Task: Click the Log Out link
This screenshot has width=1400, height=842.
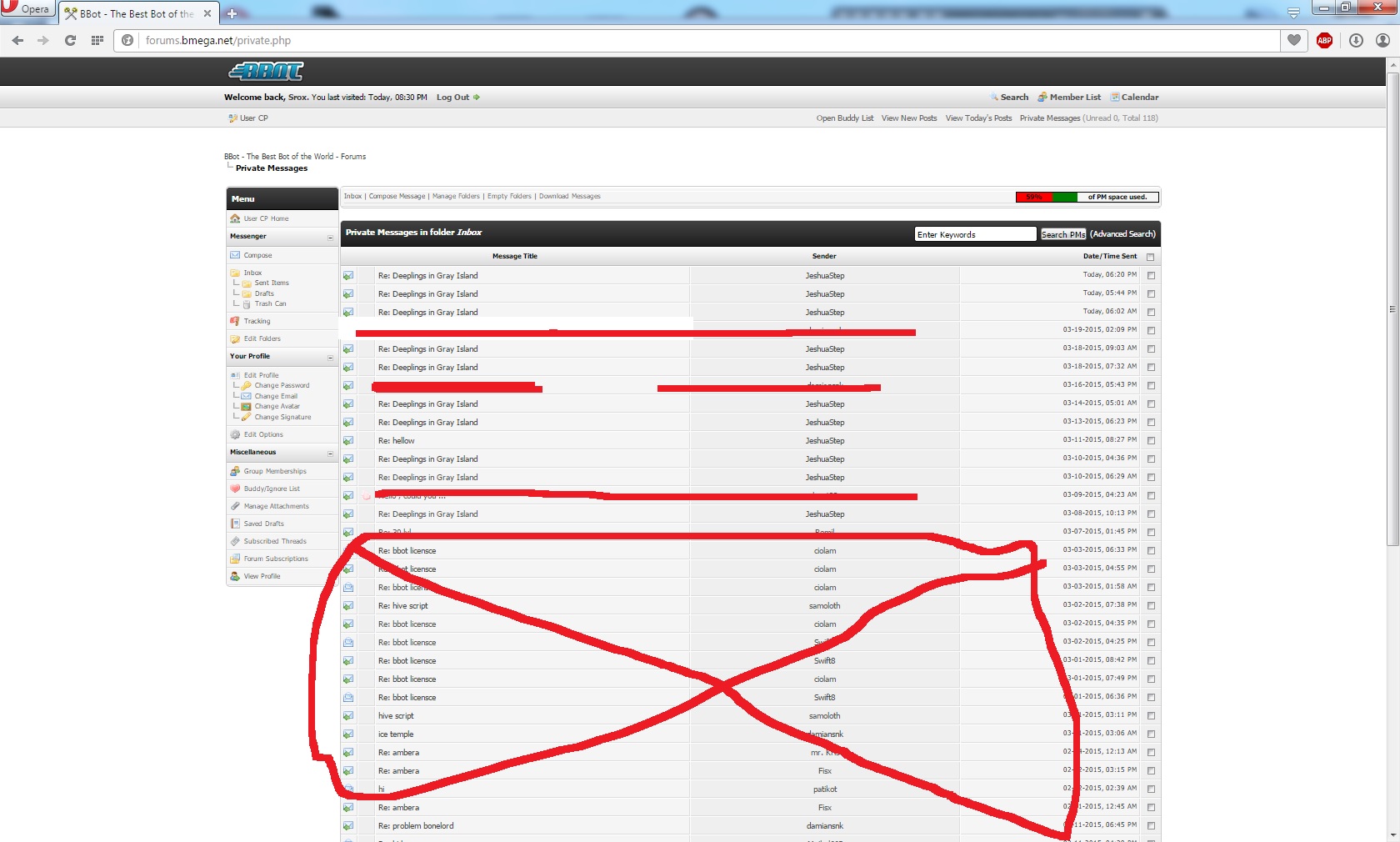Action: point(452,98)
